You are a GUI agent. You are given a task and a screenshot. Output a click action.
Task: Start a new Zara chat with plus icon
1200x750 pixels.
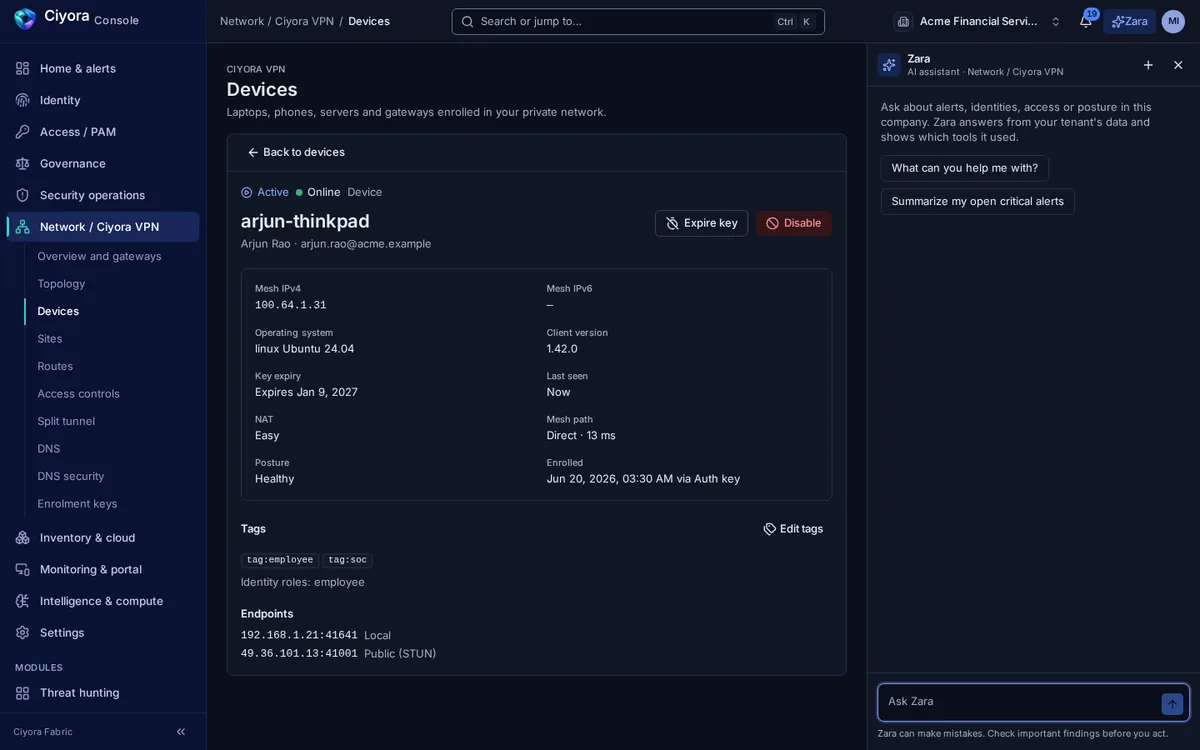click(x=1148, y=65)
